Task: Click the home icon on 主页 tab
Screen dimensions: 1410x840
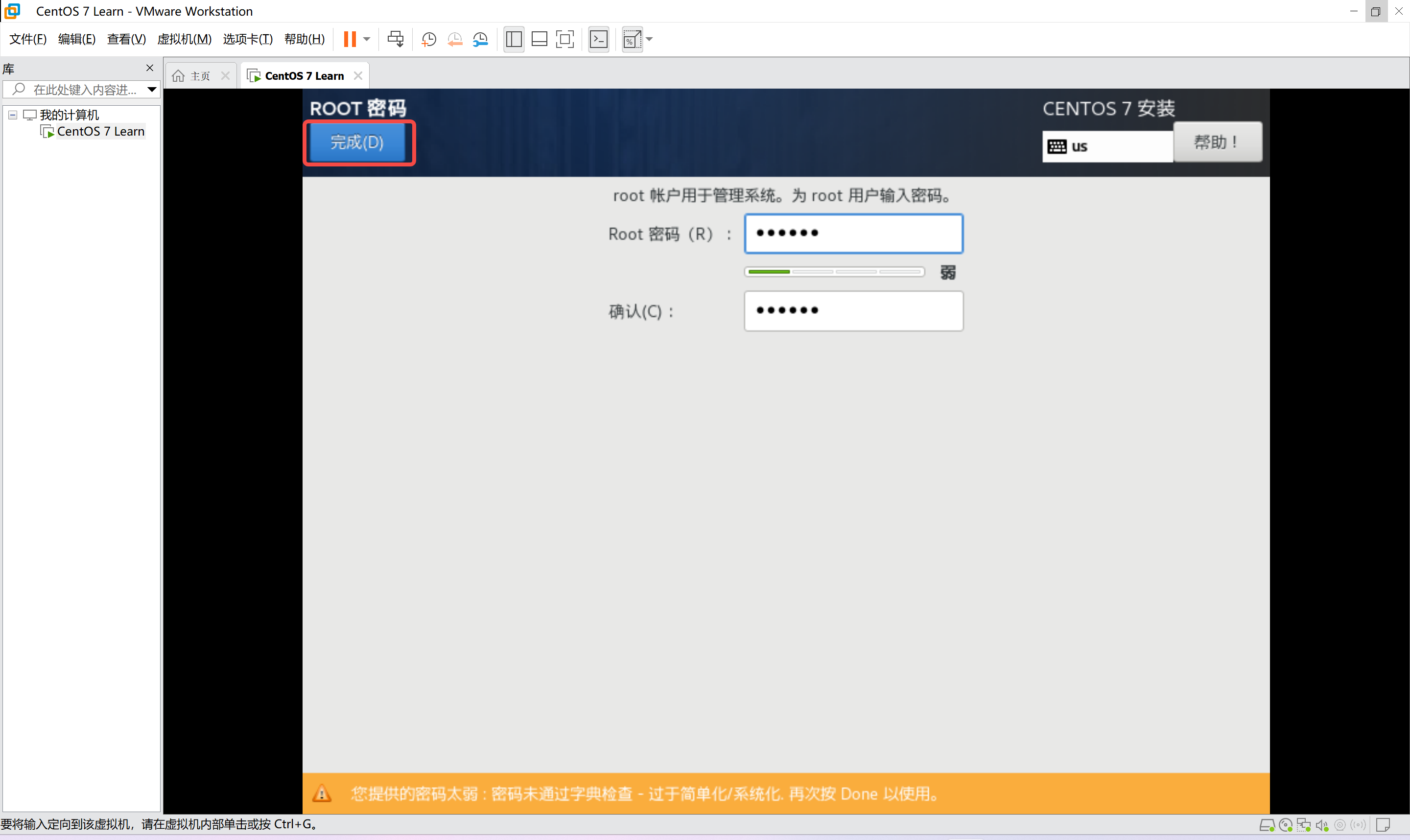Action: (x=178, y=76)
